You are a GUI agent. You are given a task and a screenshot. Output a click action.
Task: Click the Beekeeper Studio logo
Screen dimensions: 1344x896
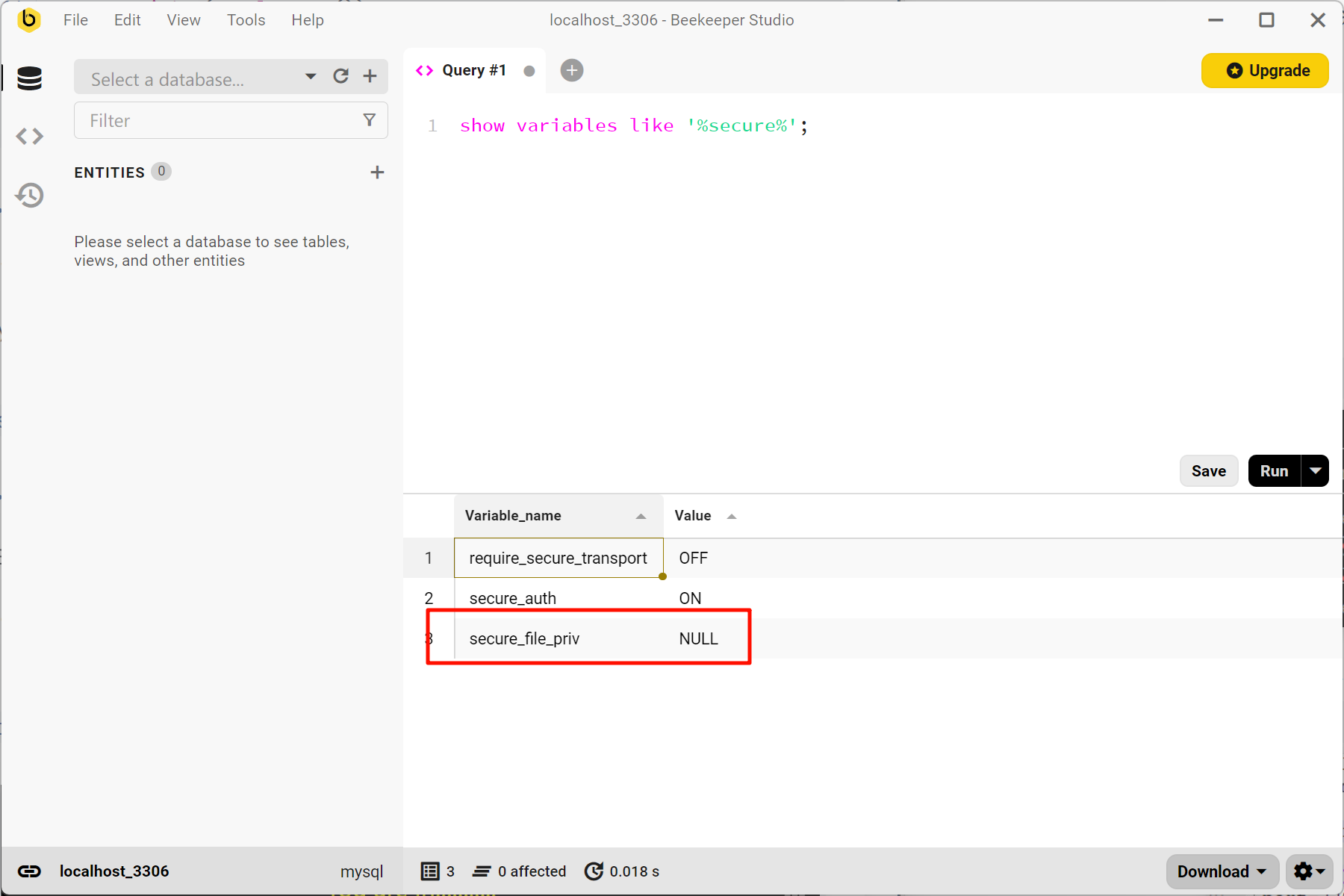pyautogui.click(x=28, y=19)
